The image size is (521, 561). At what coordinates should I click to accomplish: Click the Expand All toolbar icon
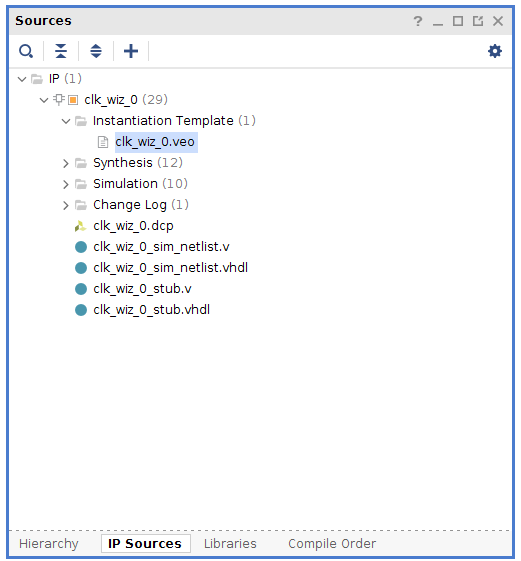point(96,51)
